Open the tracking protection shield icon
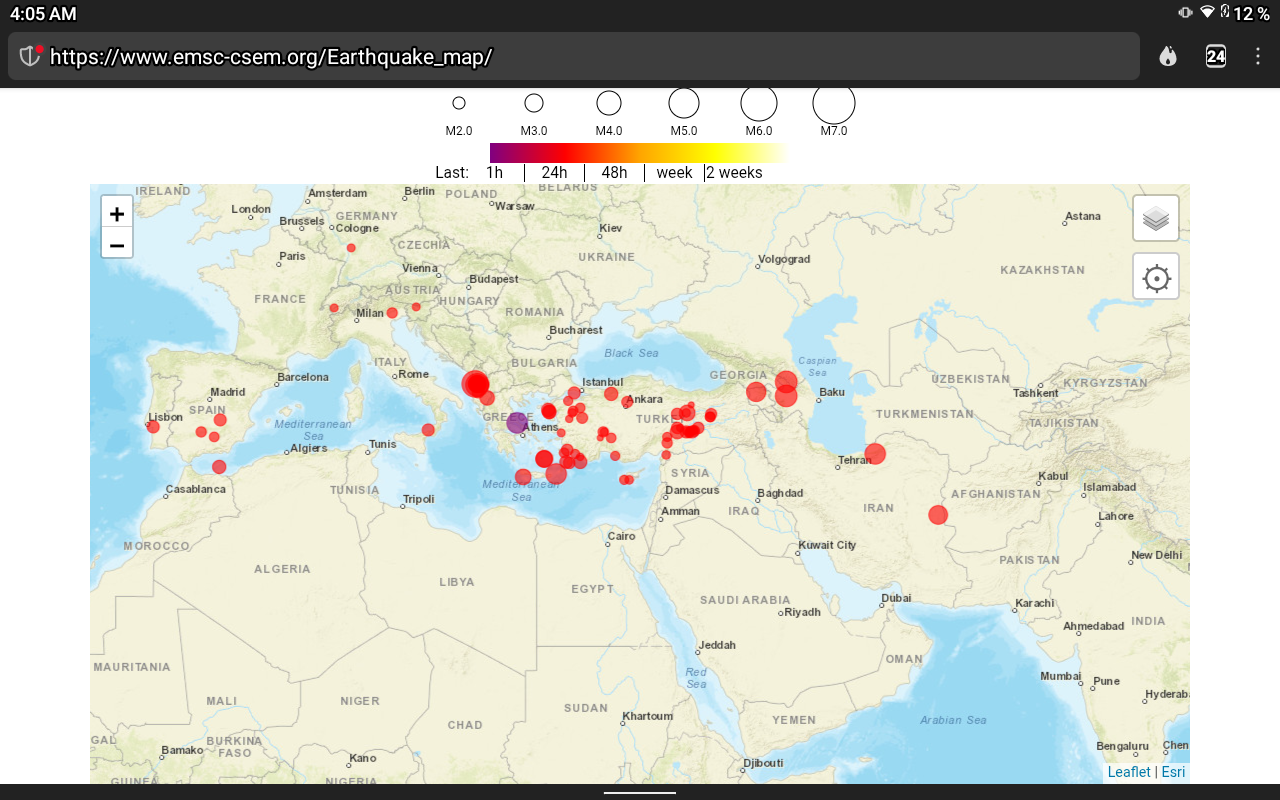The width and height of the screenshot is (1280, 800). (x=30, y=56)
